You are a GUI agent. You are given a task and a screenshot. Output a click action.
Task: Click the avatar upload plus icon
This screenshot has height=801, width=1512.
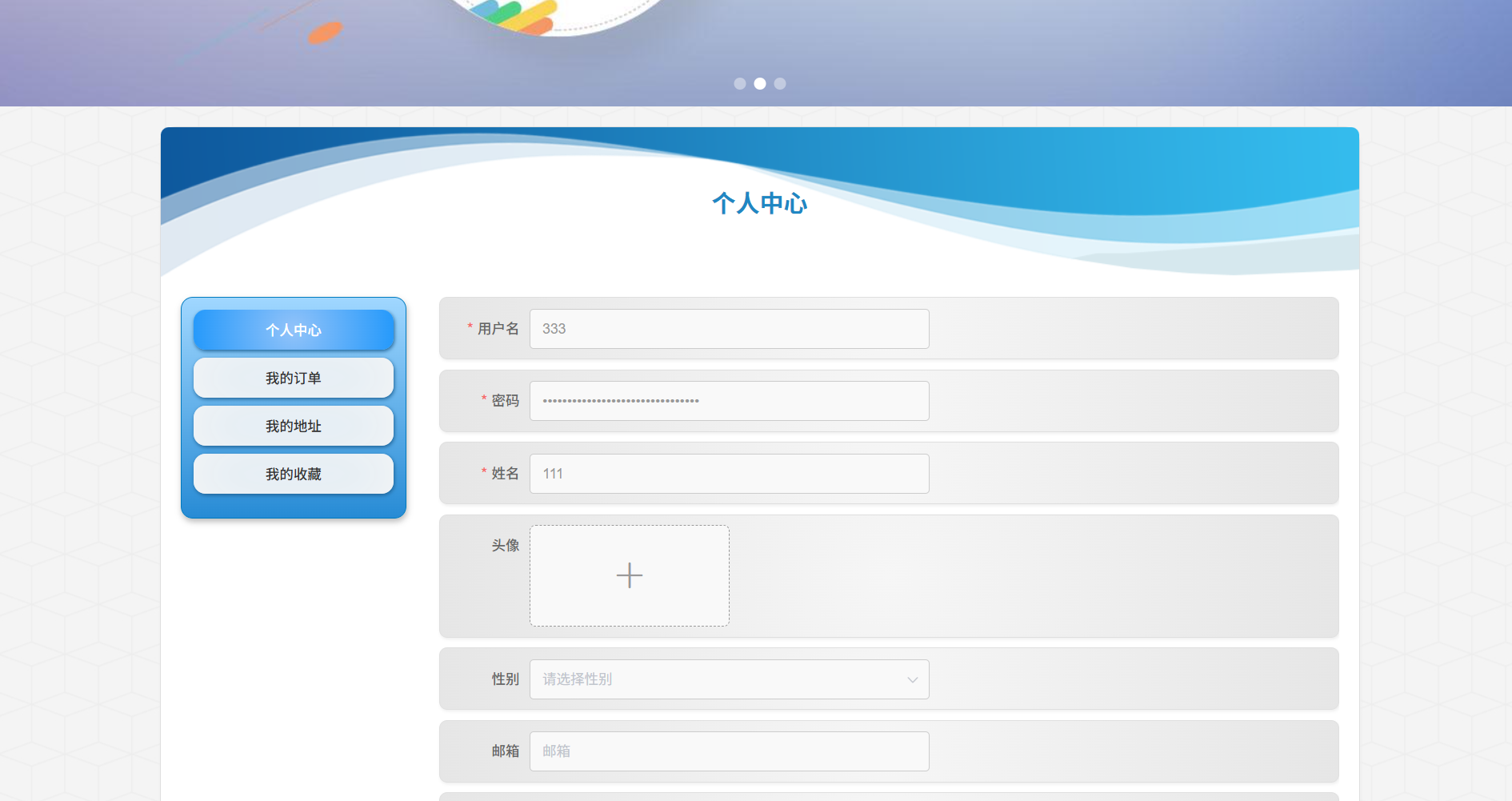630,575
